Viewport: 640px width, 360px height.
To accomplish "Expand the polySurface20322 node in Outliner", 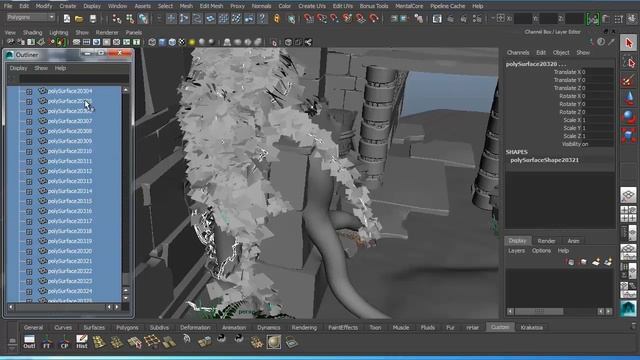I will coord(29,271).
